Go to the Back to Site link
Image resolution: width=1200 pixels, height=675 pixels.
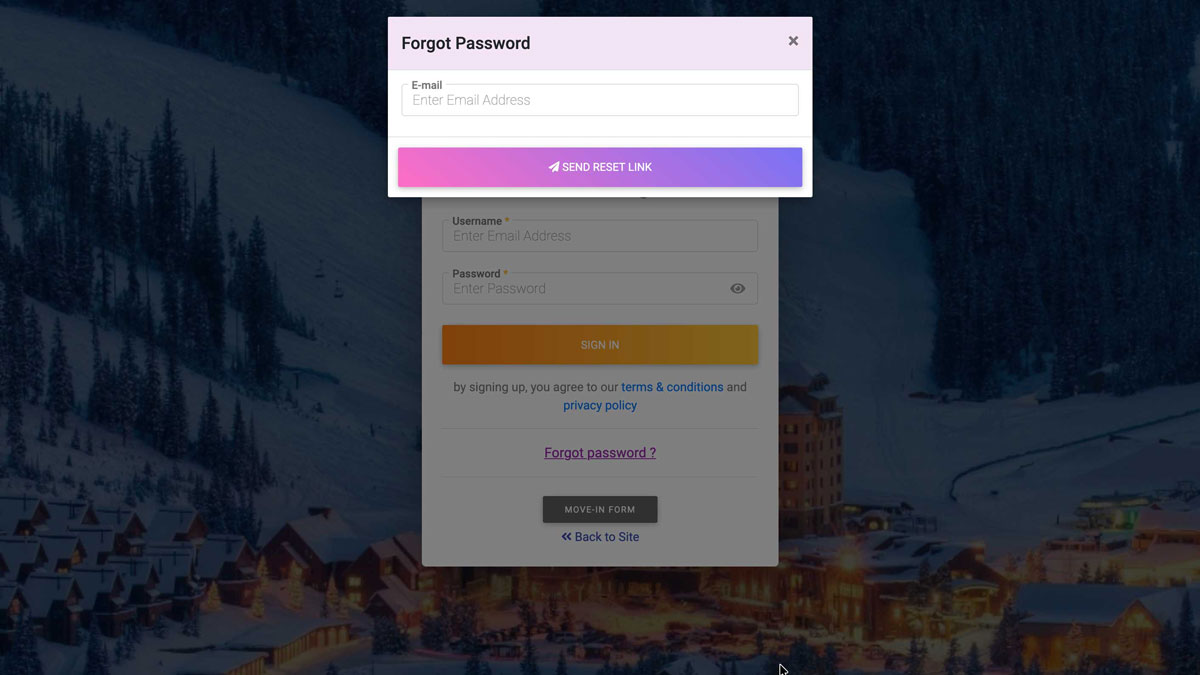click(x=607, y=537)
